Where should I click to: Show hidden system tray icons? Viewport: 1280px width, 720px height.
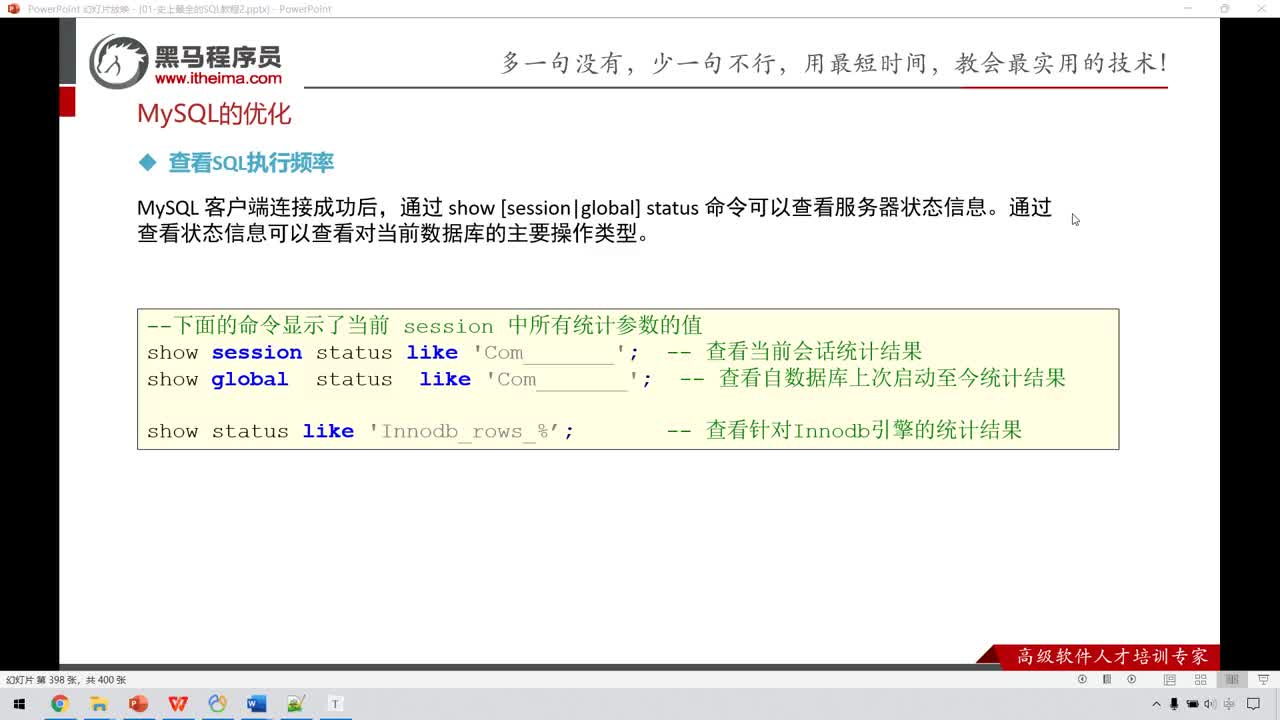click(x=1157, y=704)
